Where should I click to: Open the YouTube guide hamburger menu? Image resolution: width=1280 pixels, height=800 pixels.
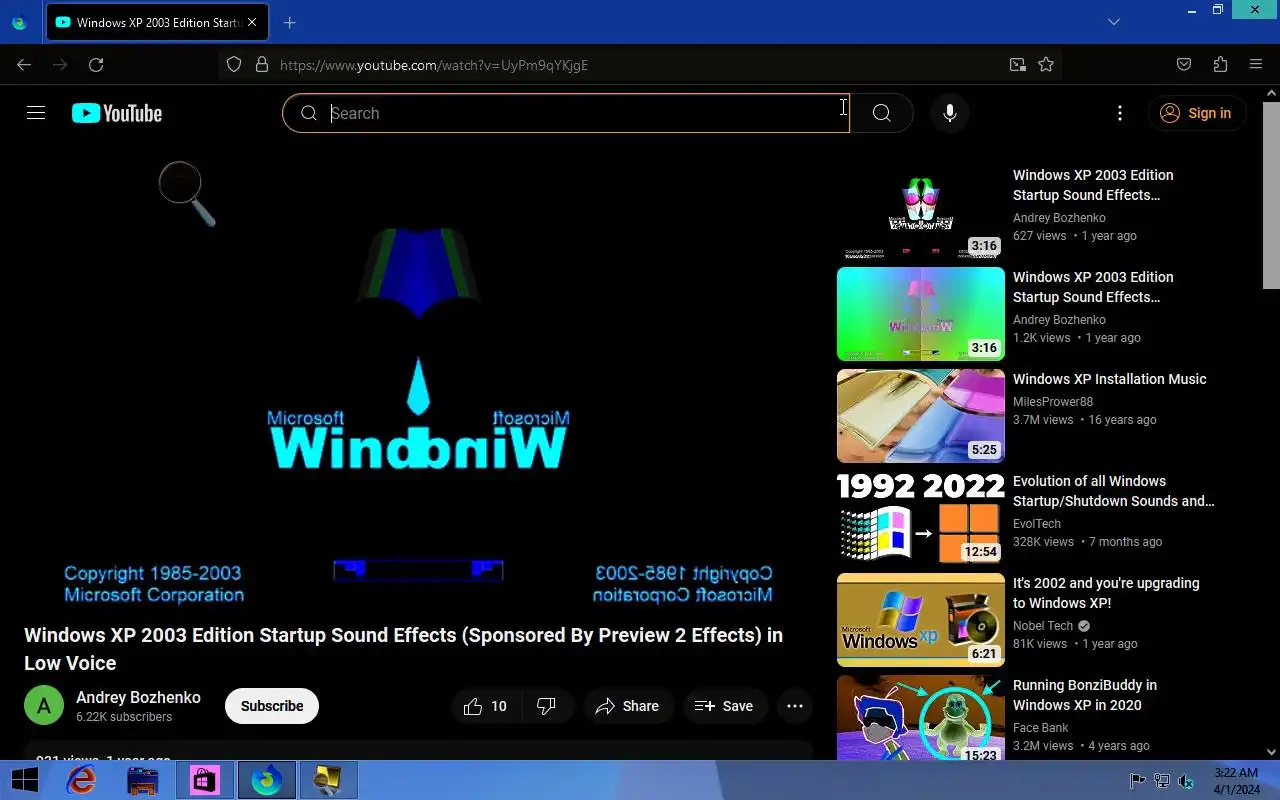click(x=36, y=113)
